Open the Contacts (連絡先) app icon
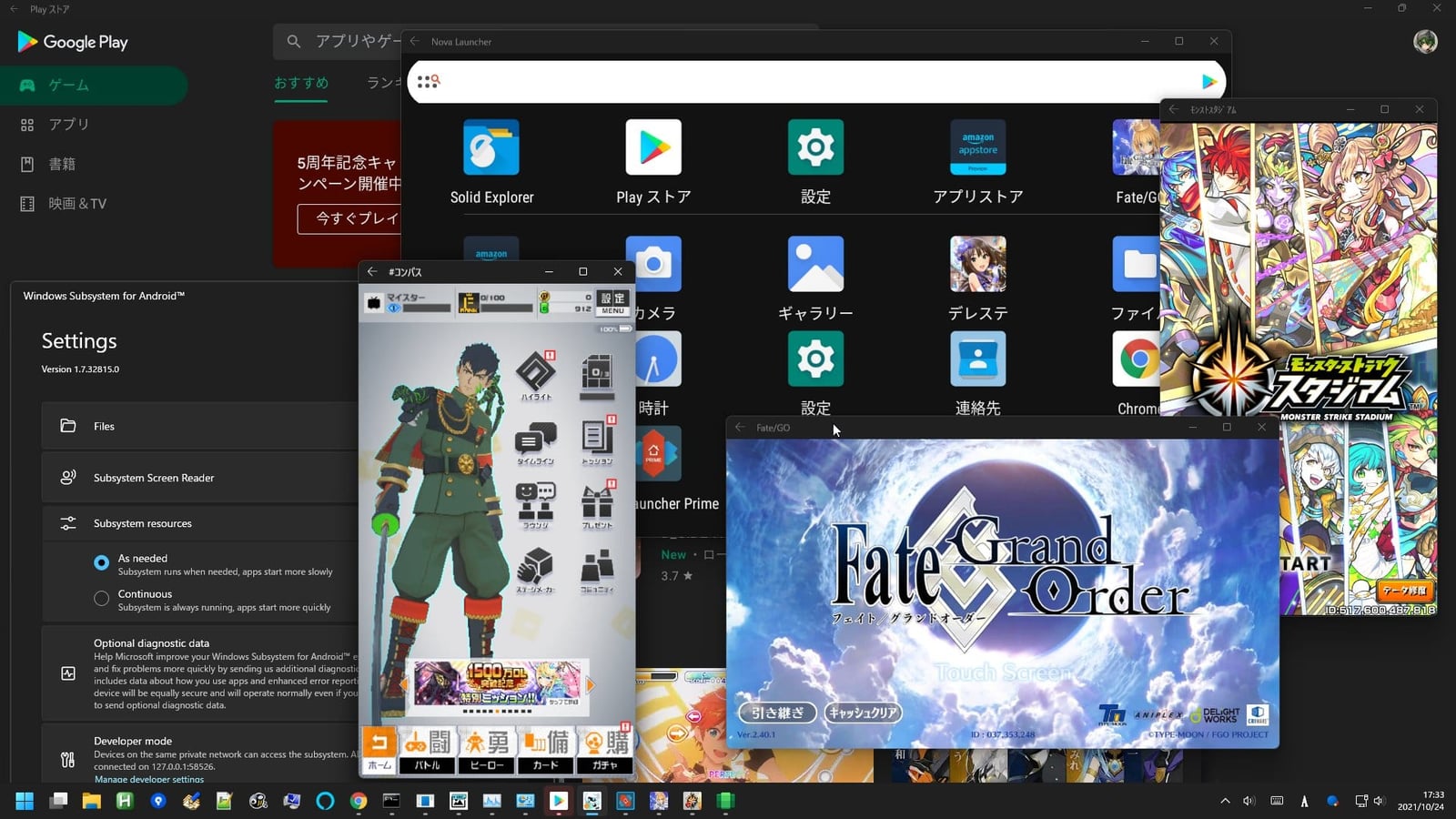Viewport: 1456px width, 819px height. (977, 359)
